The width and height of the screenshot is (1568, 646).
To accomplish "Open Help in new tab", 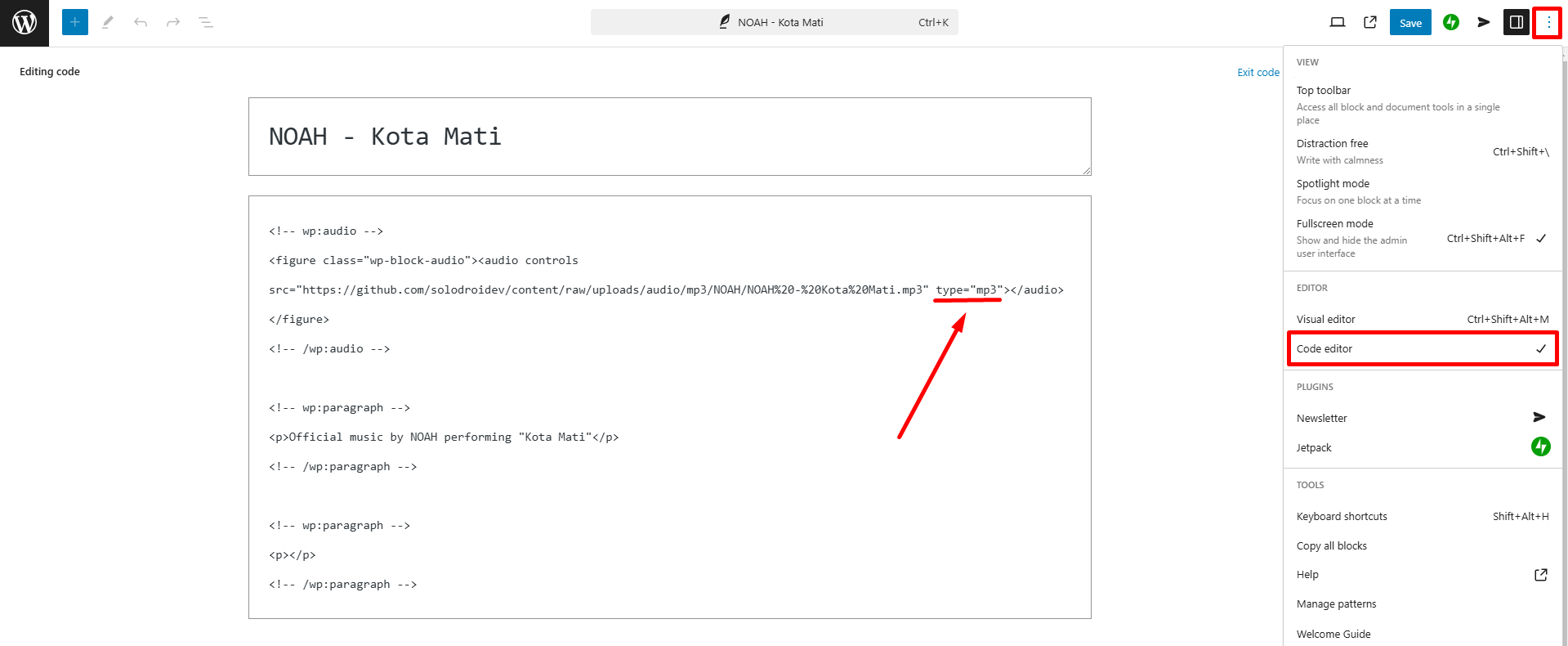I will (1423, 574).
